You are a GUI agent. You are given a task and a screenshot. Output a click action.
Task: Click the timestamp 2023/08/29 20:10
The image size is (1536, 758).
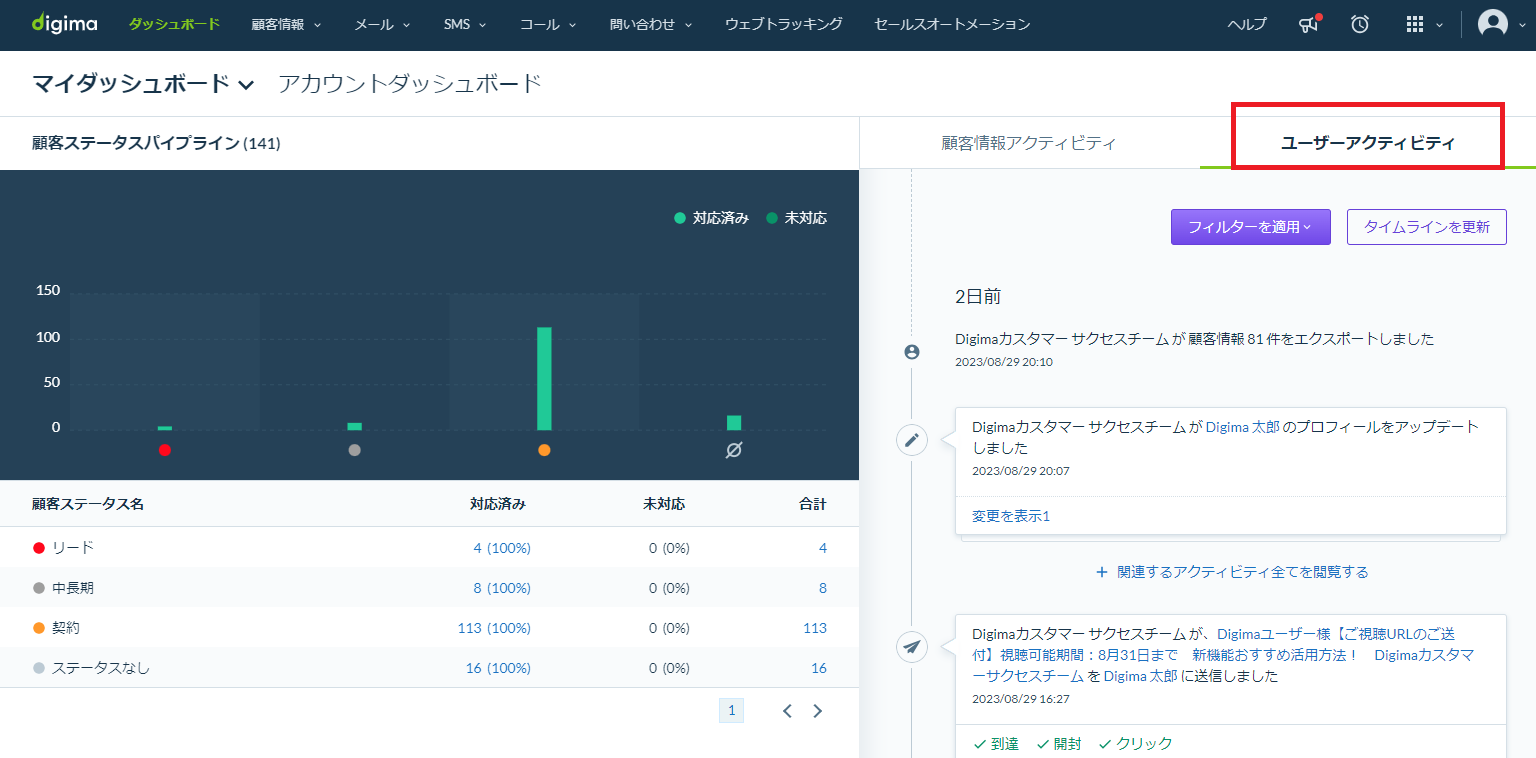1004,362
